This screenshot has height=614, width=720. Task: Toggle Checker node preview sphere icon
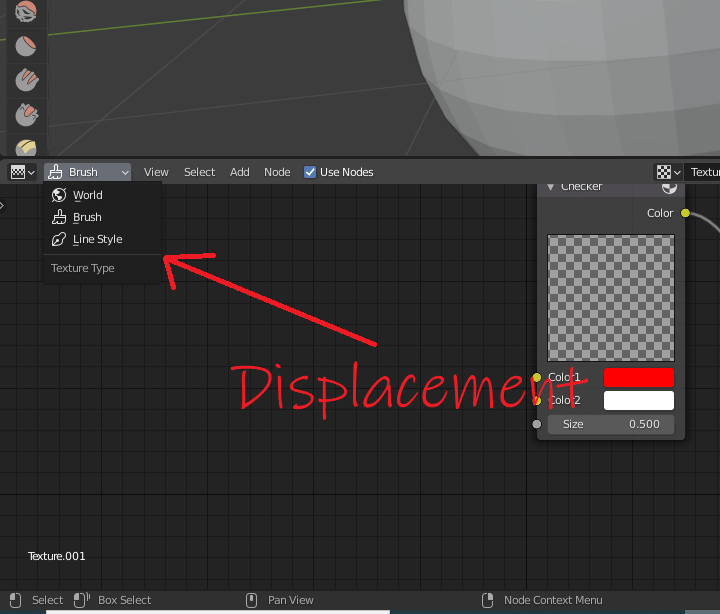tap(669, 187)
